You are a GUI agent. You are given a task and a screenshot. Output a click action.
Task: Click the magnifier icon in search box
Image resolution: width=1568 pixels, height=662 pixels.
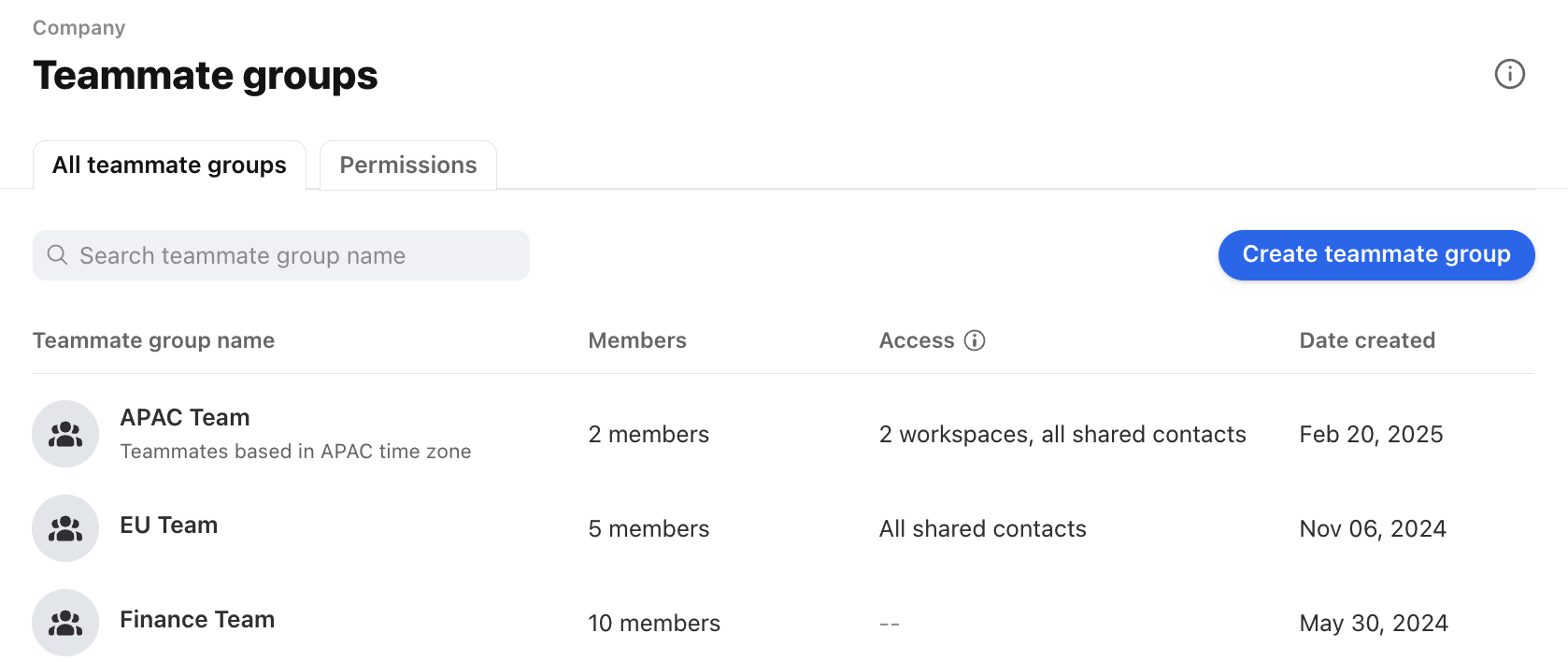[x=57, y=255]
